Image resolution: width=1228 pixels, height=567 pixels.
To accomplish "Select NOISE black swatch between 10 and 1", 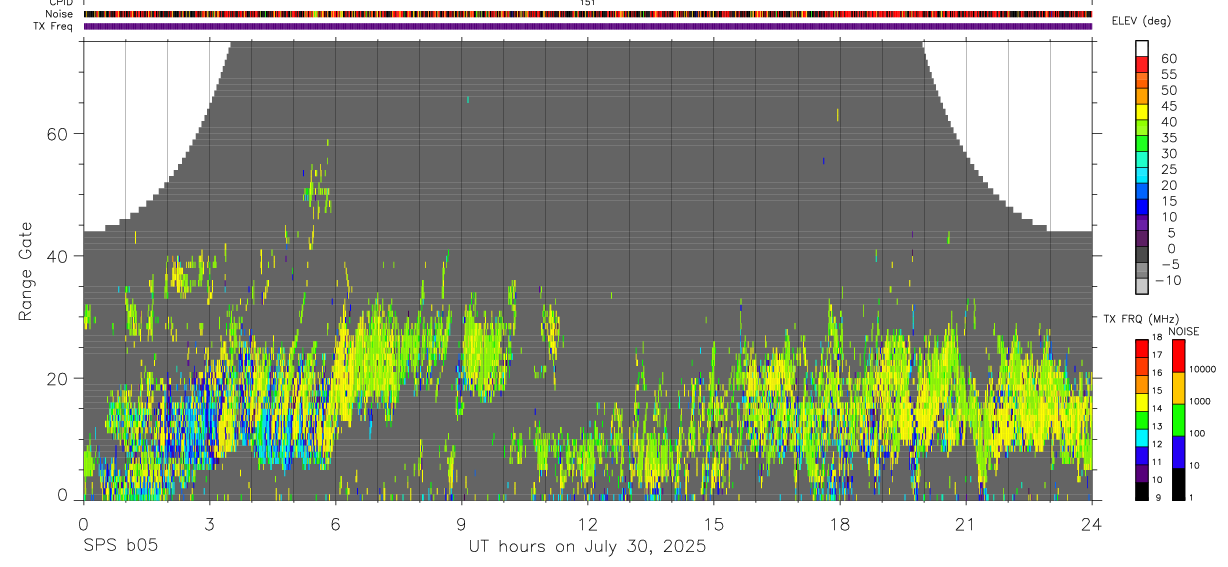I will [x=1178, y=483].
